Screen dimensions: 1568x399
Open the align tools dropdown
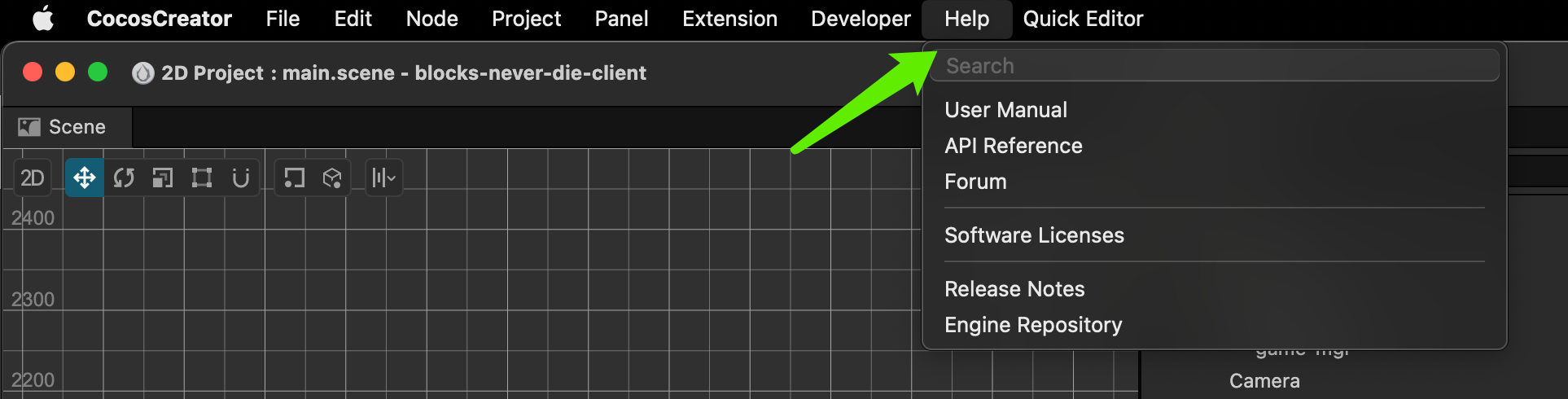click(x=383, y=178)
